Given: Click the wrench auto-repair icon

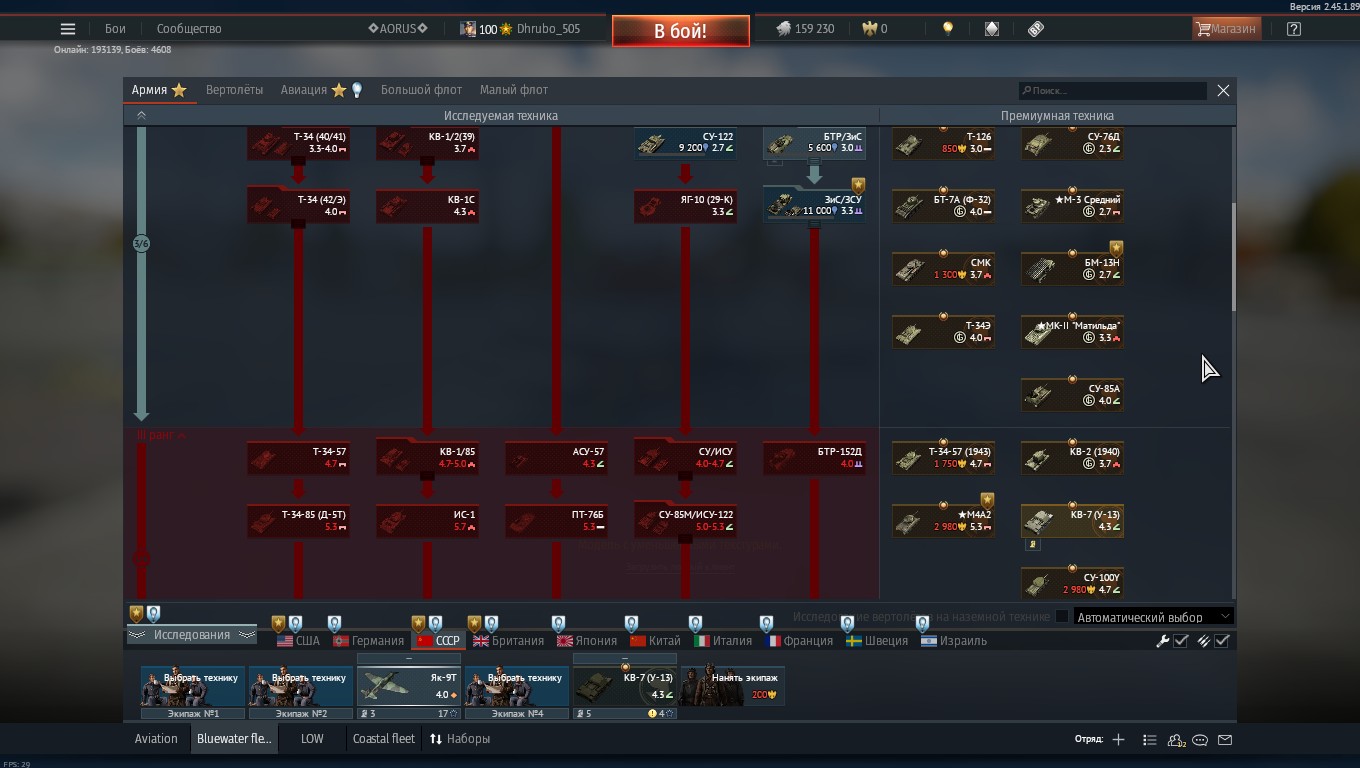Looking at the screenshot, I should click(1162, 641).
